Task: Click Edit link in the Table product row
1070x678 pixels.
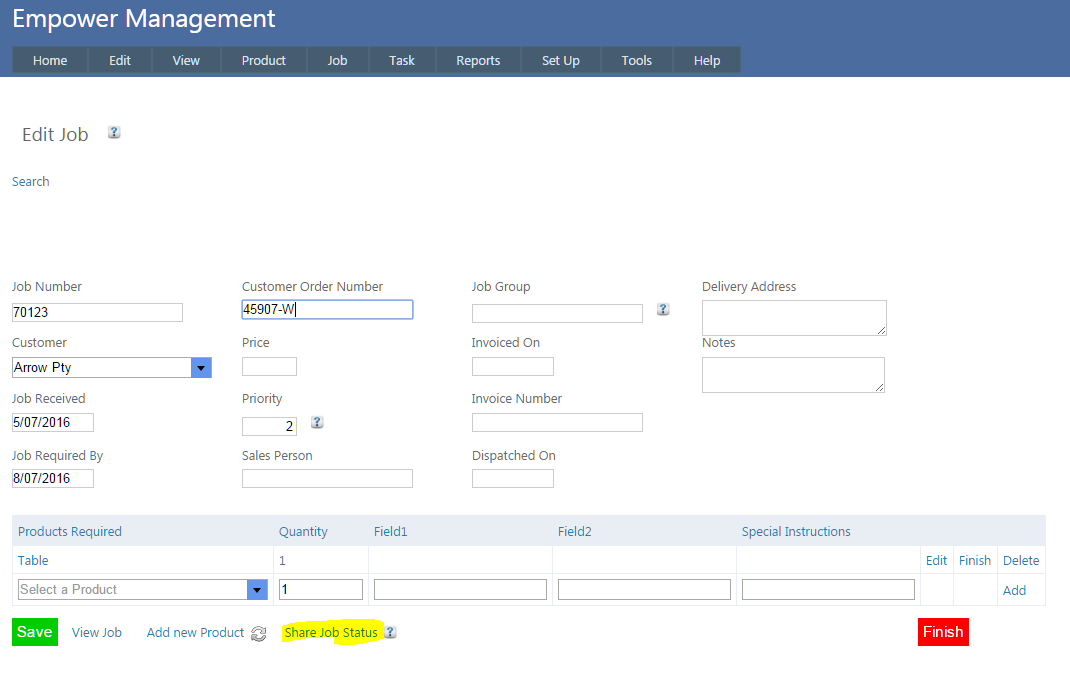Action: point(936,560)
